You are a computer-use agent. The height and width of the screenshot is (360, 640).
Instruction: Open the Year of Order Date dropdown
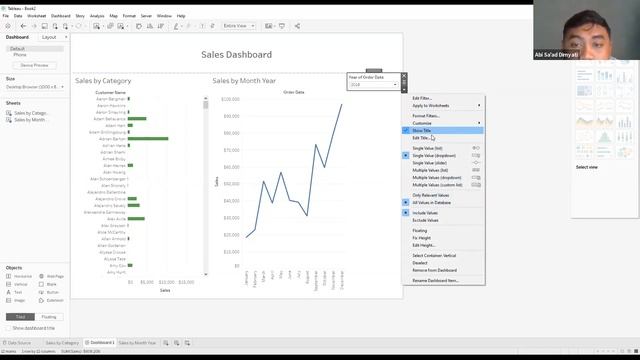[x=373, y=84]
